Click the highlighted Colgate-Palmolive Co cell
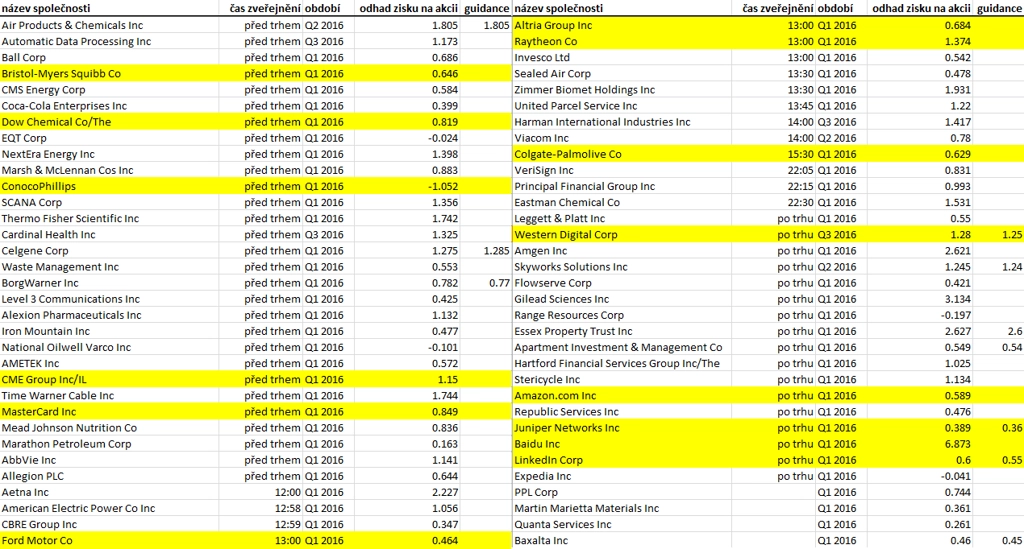1024x549 pixels. coord(622,154)
